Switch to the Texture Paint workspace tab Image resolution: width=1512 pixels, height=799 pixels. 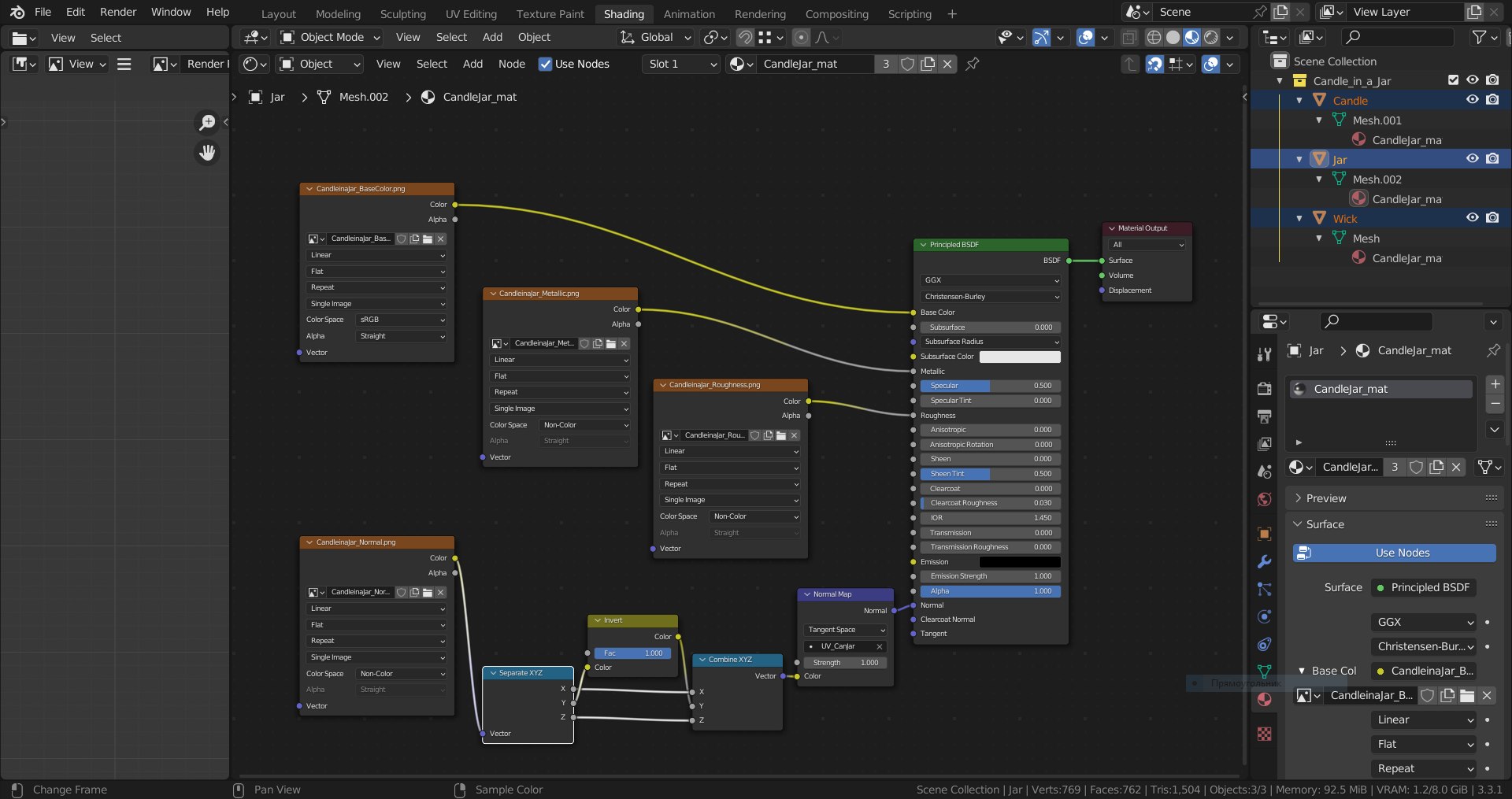tap(550, 14)
